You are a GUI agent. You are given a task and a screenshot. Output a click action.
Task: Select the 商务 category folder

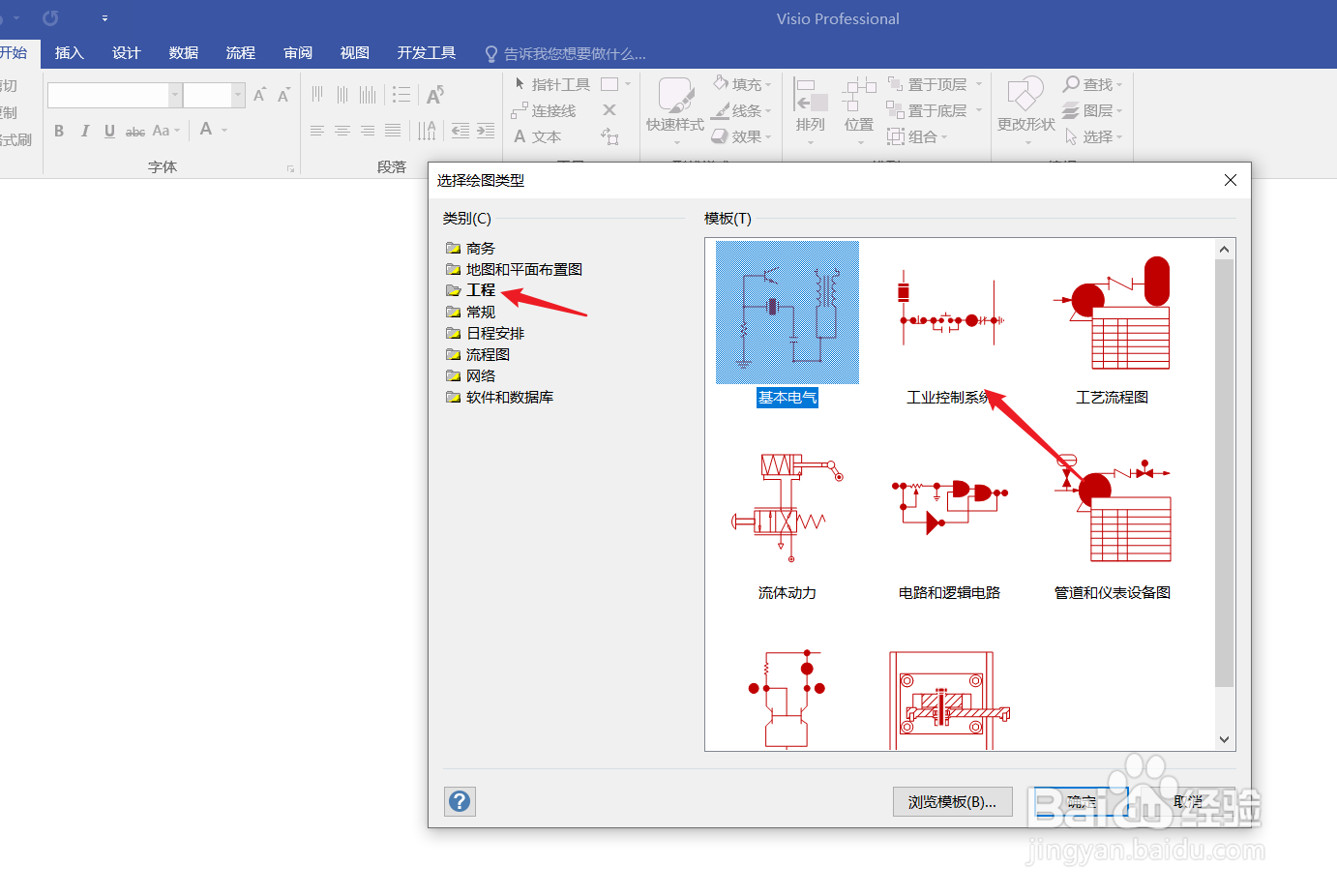pos(470,249)
